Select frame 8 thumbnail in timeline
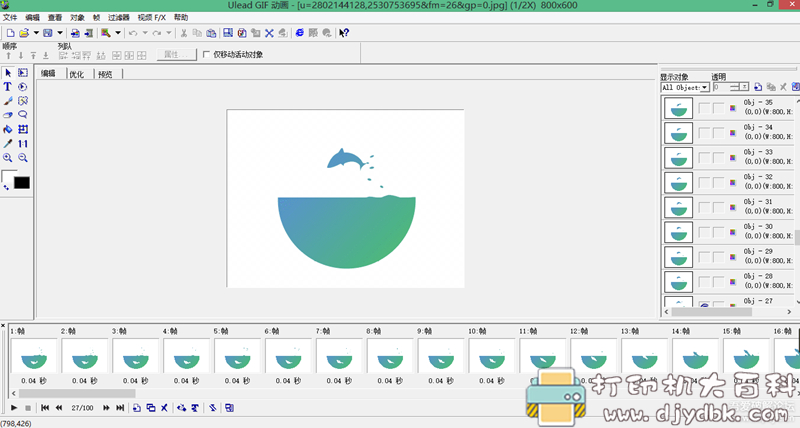 pyautogui.click(x=390, y=356)
